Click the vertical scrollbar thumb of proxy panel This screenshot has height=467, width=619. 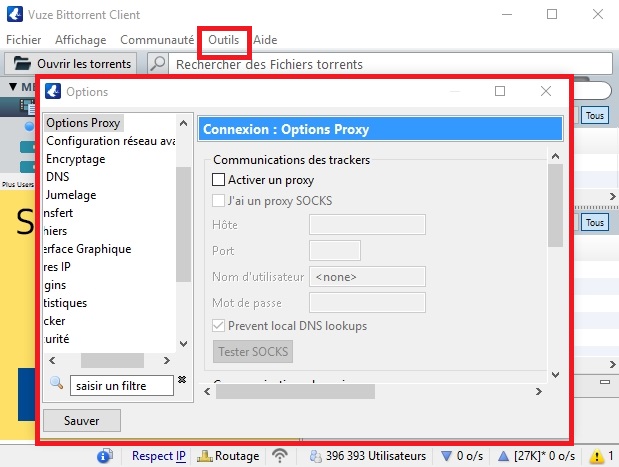(x=555, y=206)
